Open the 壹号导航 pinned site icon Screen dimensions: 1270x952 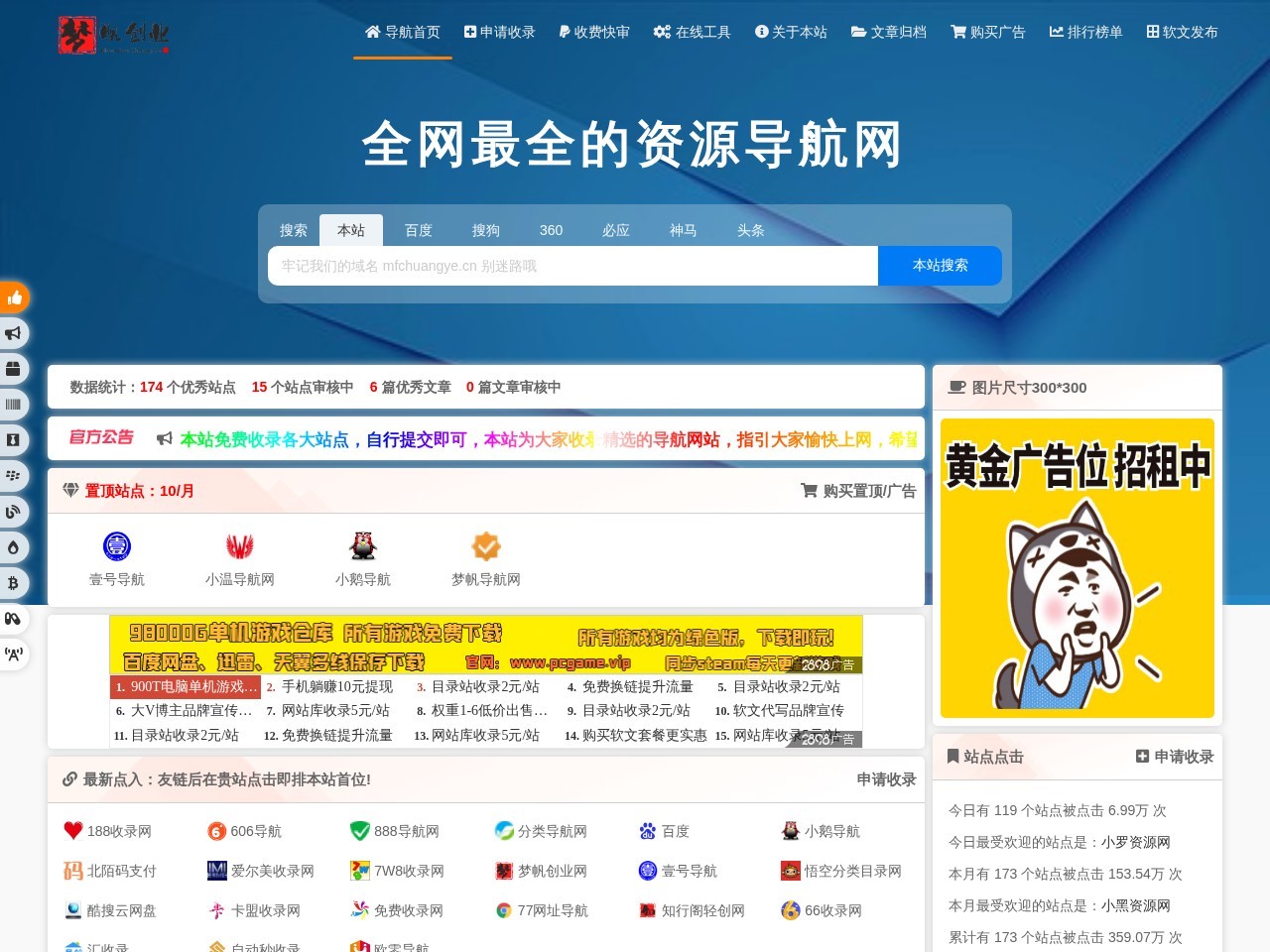pyautogui.click(x=117, y=546)
